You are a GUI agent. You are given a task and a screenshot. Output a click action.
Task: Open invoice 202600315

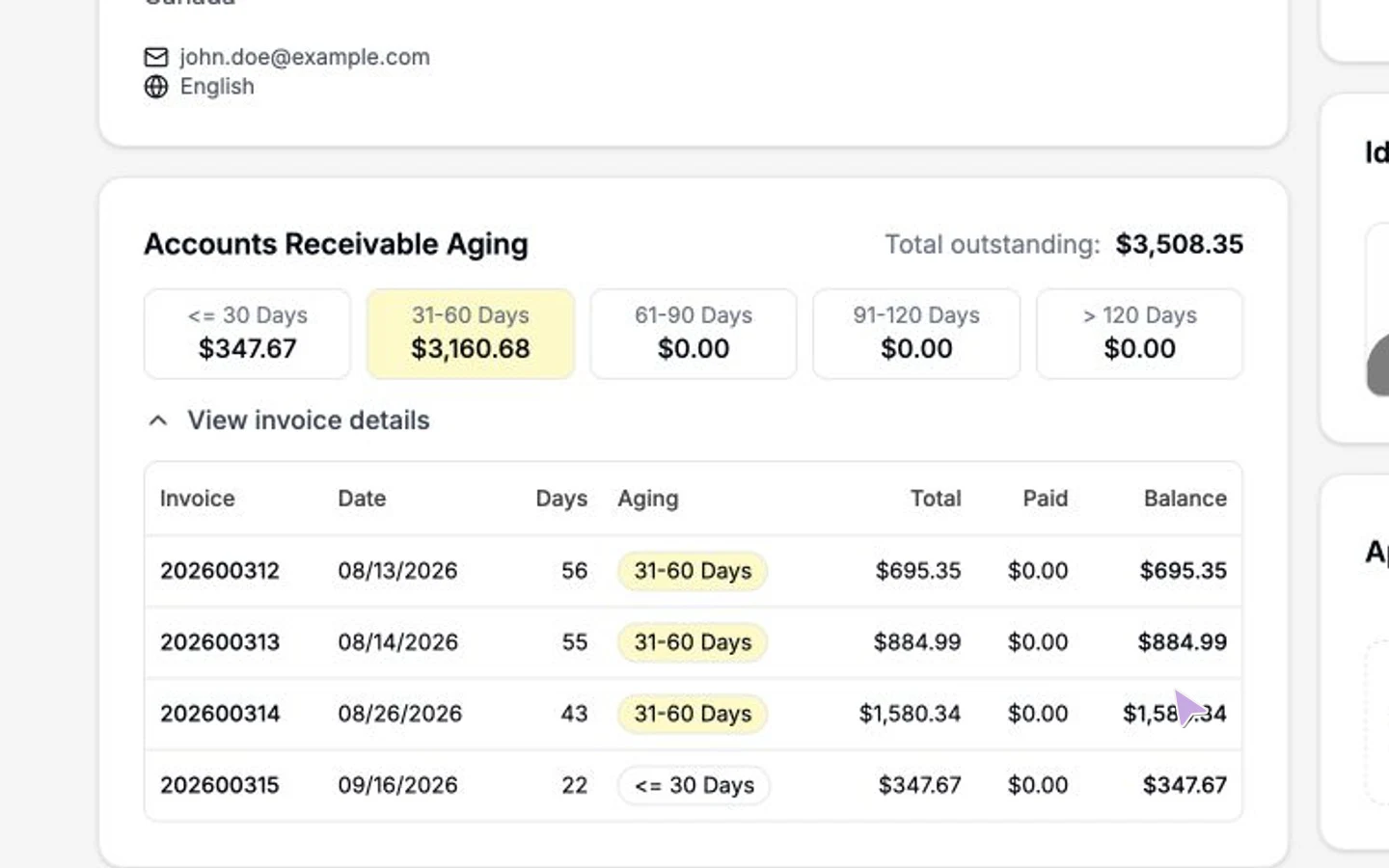click(220, 785)
